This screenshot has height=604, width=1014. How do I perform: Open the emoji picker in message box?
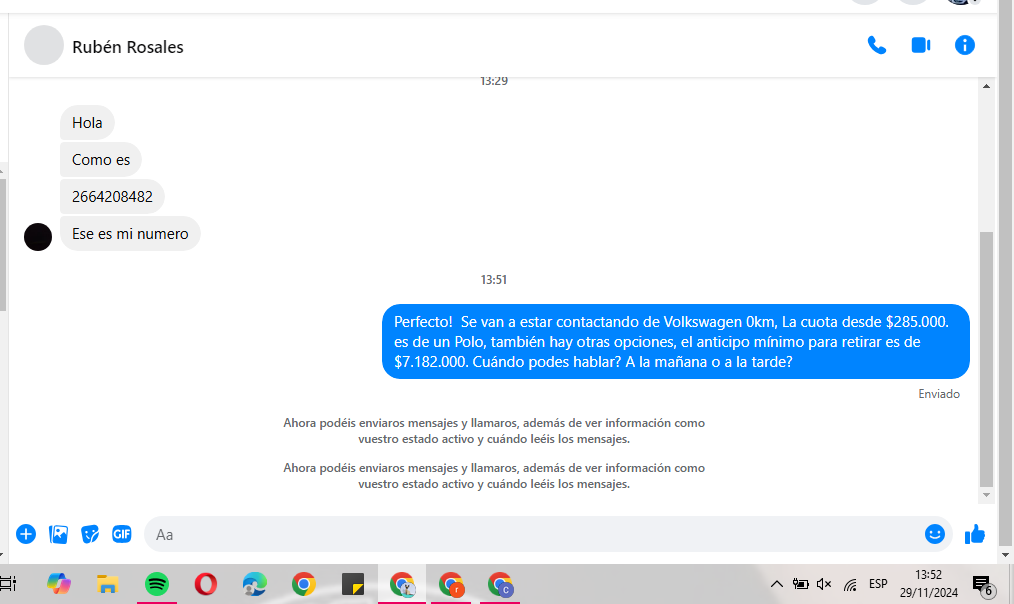tap(935, 534)
